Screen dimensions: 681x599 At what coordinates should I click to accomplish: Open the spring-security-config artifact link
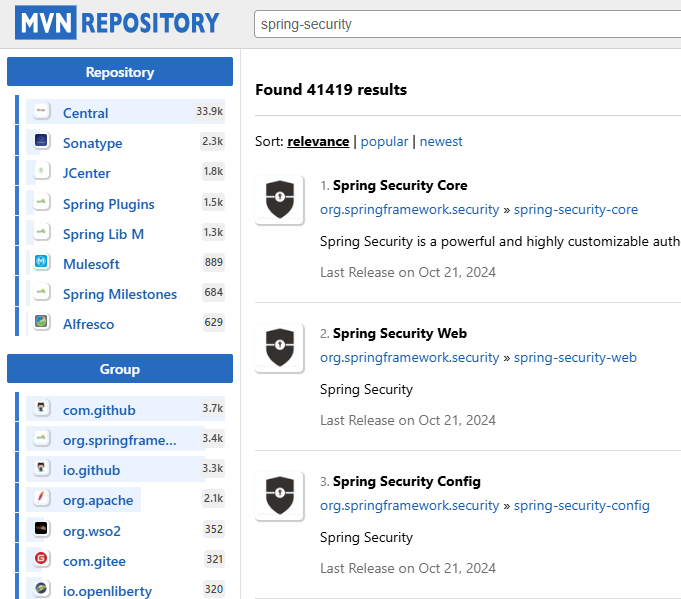pyautogui.click(x=582, y=506)
